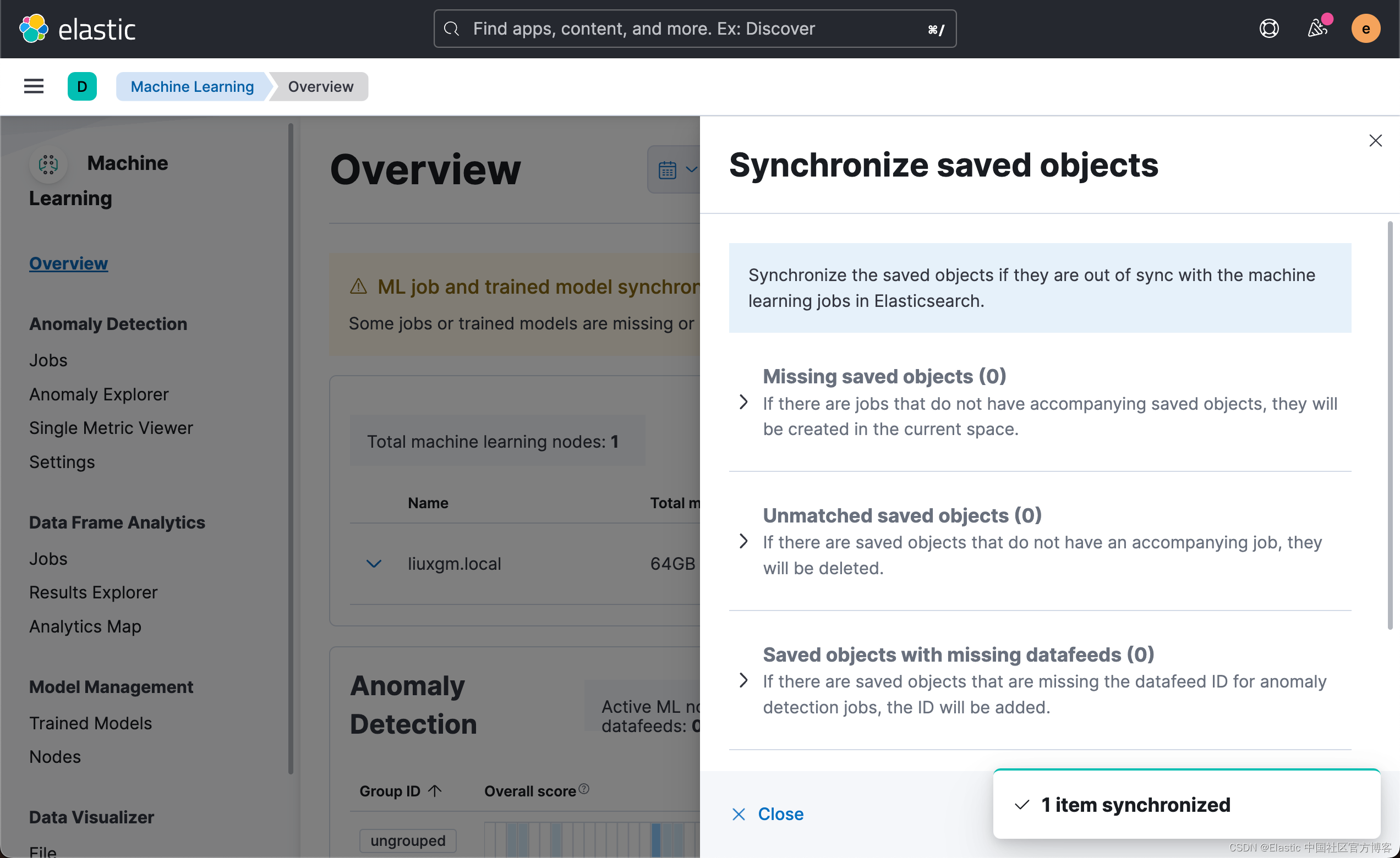Click the Machine Learning app icon in the sidebar
Viewport: 1400px width, 858px height.
[48, 164]
